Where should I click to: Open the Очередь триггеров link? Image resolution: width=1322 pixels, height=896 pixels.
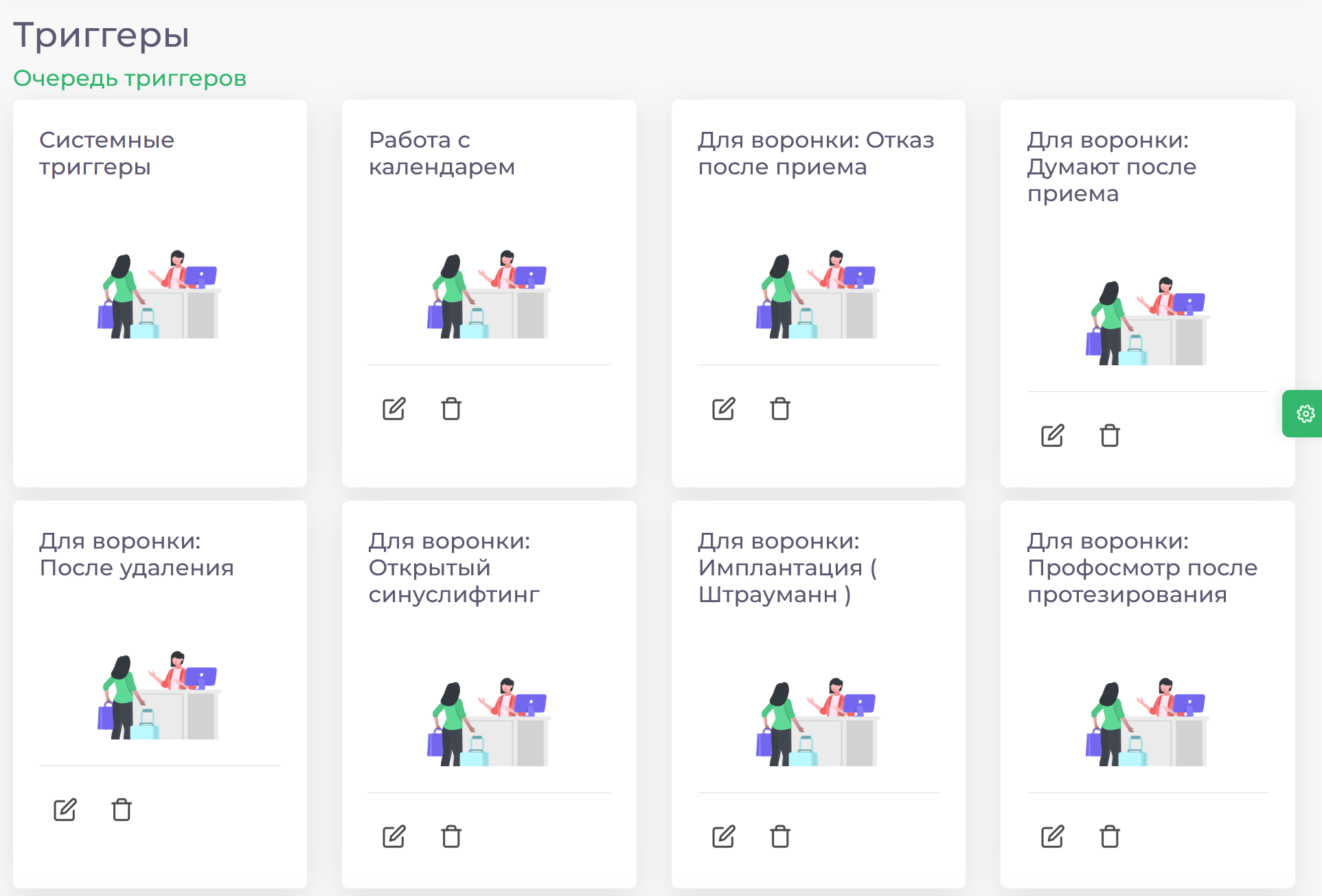pyautogui.click(x=130, y=78)
